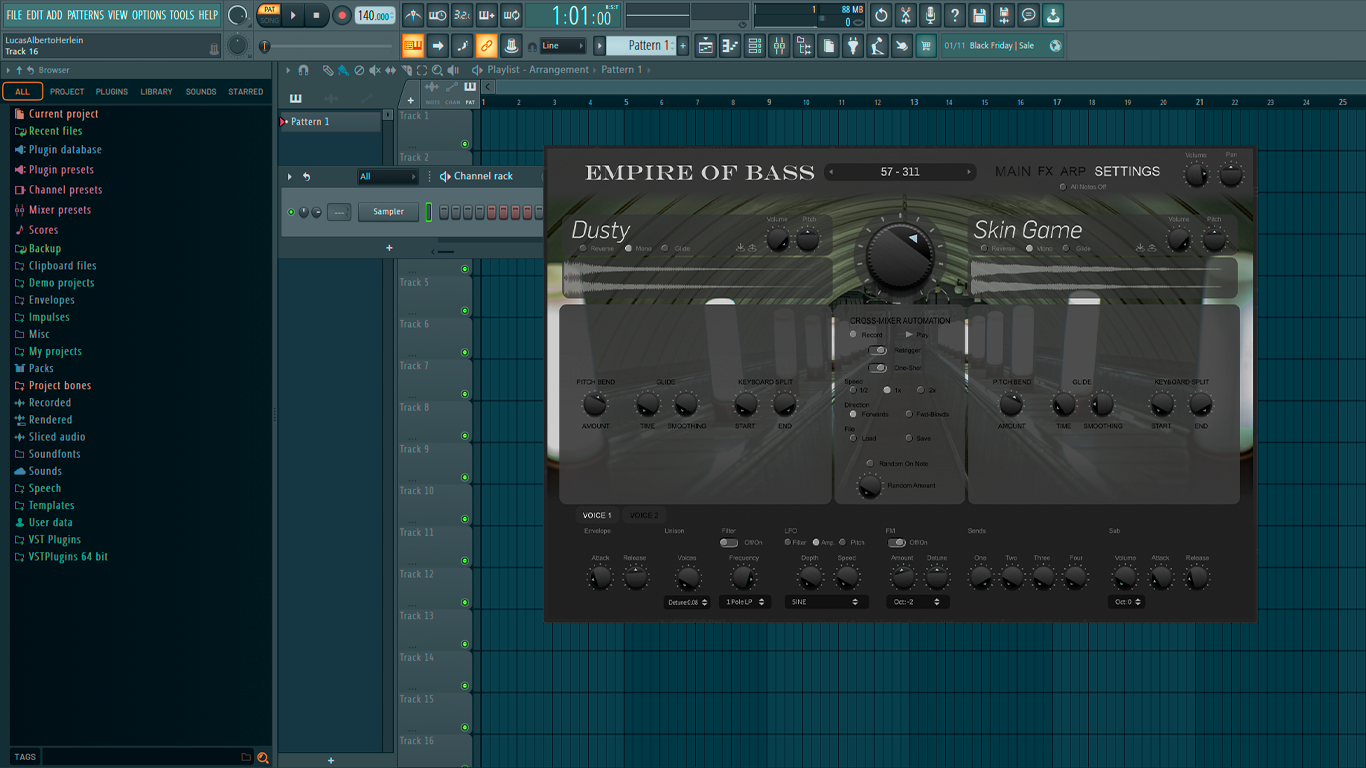
Task: Click the load sample icon under Dusty
Action: pos(740,248)
